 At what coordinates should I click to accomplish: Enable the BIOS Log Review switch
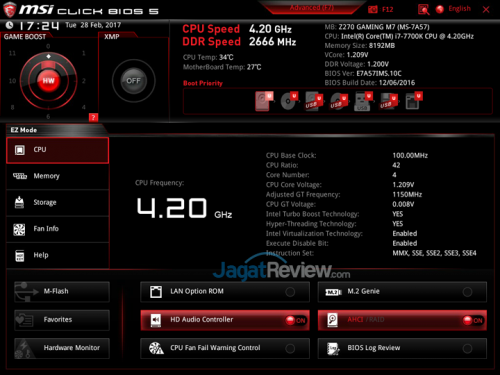tap(467, 349)
